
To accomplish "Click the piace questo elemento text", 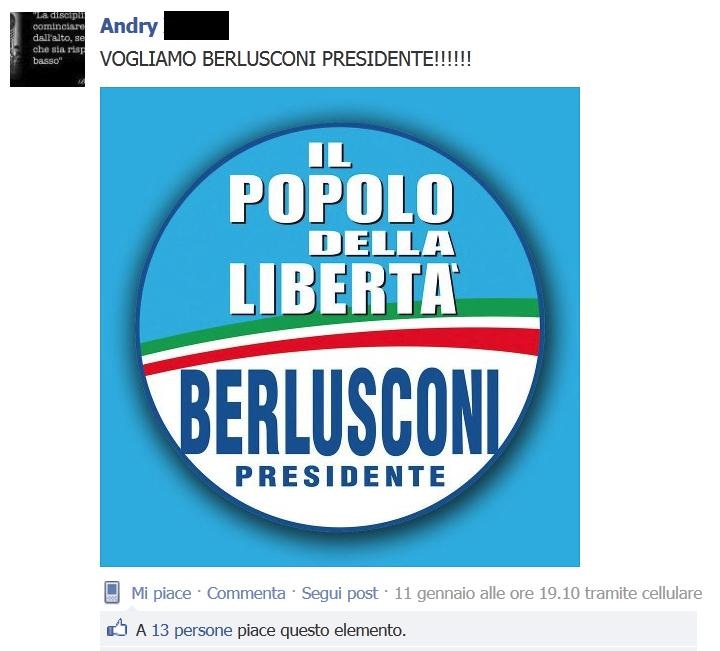I will point(321,630).
